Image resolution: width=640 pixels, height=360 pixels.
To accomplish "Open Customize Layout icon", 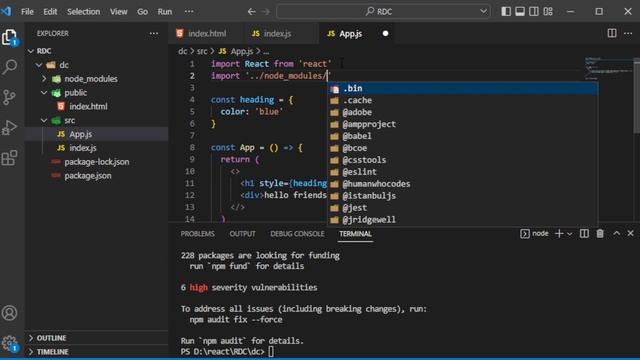I will pos(548,11).
